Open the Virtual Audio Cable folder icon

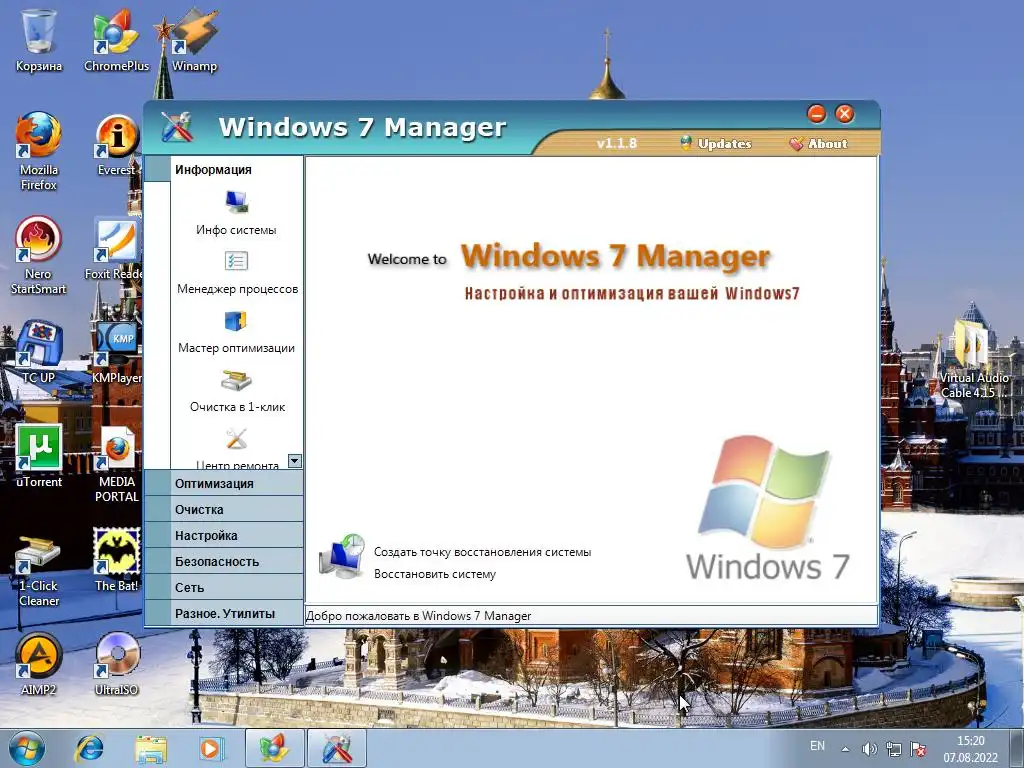[x=974, y=342]
